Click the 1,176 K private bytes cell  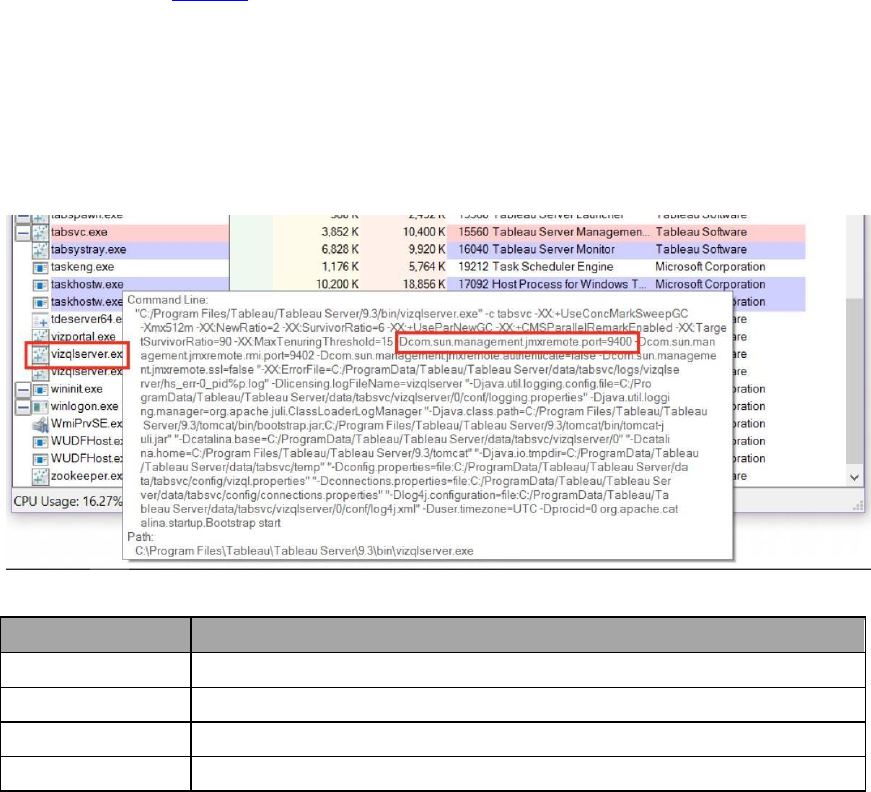340,267
